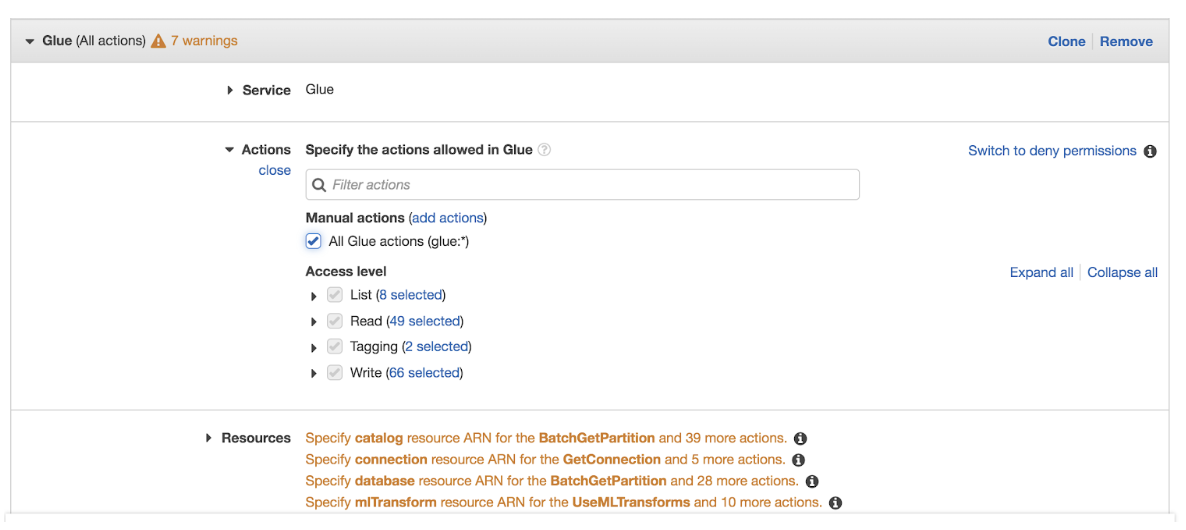Click the Remove link
1186x530 pixels.
pyautogui.click(x=1126, y=42)
